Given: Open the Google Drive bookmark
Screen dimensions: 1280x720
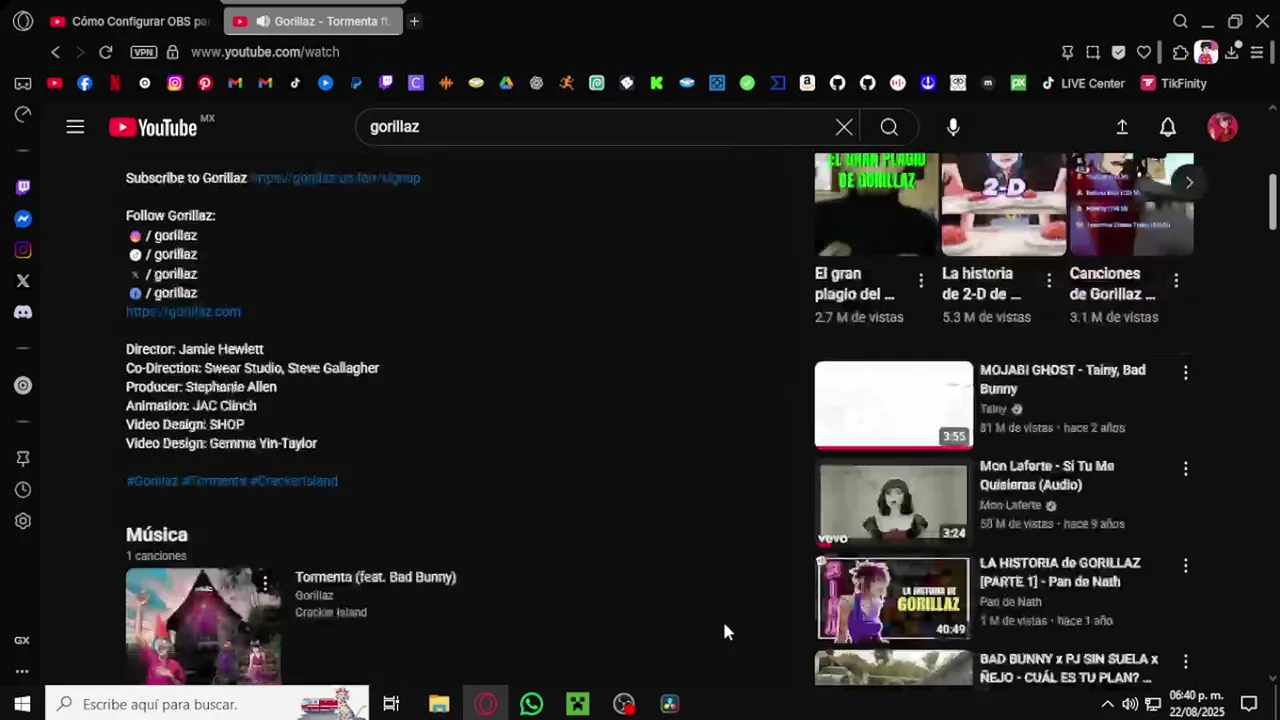Looking at the screenshot, I should (506, 83).
